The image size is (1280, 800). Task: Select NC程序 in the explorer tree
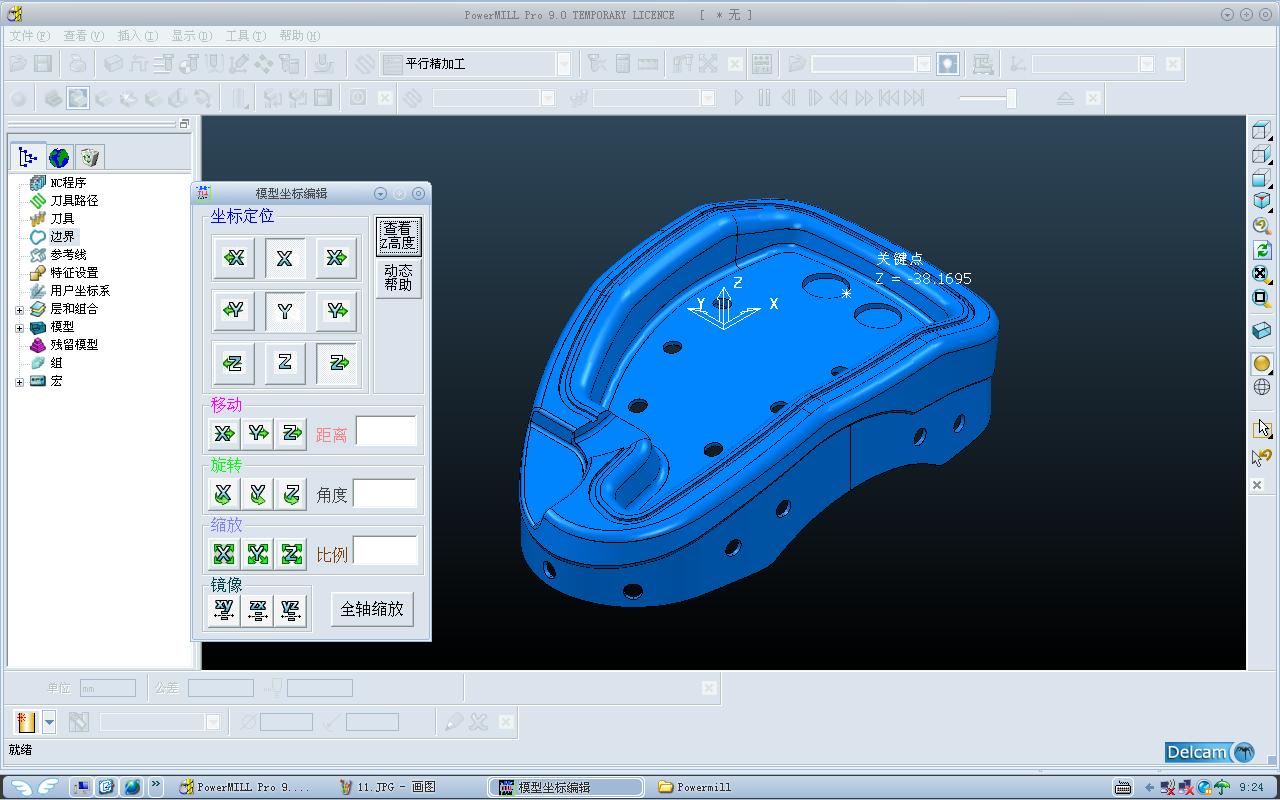68,183
